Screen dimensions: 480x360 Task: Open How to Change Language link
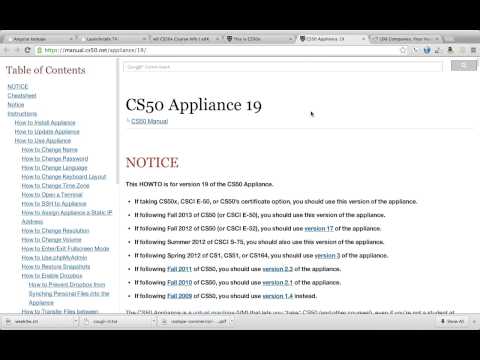click(x=55, y=168)
